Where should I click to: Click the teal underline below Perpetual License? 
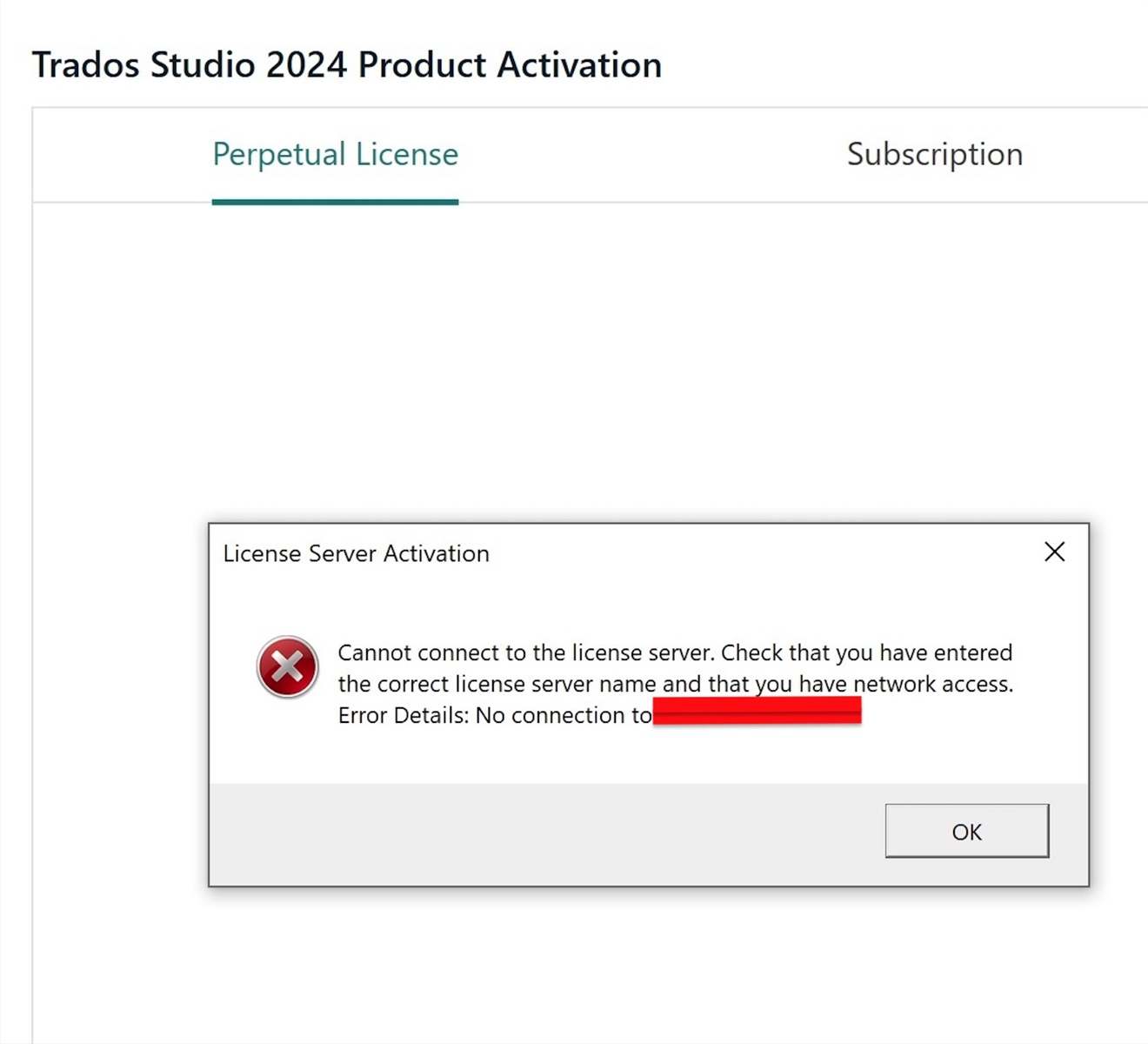pyautogui.click(x=335, y=202)
